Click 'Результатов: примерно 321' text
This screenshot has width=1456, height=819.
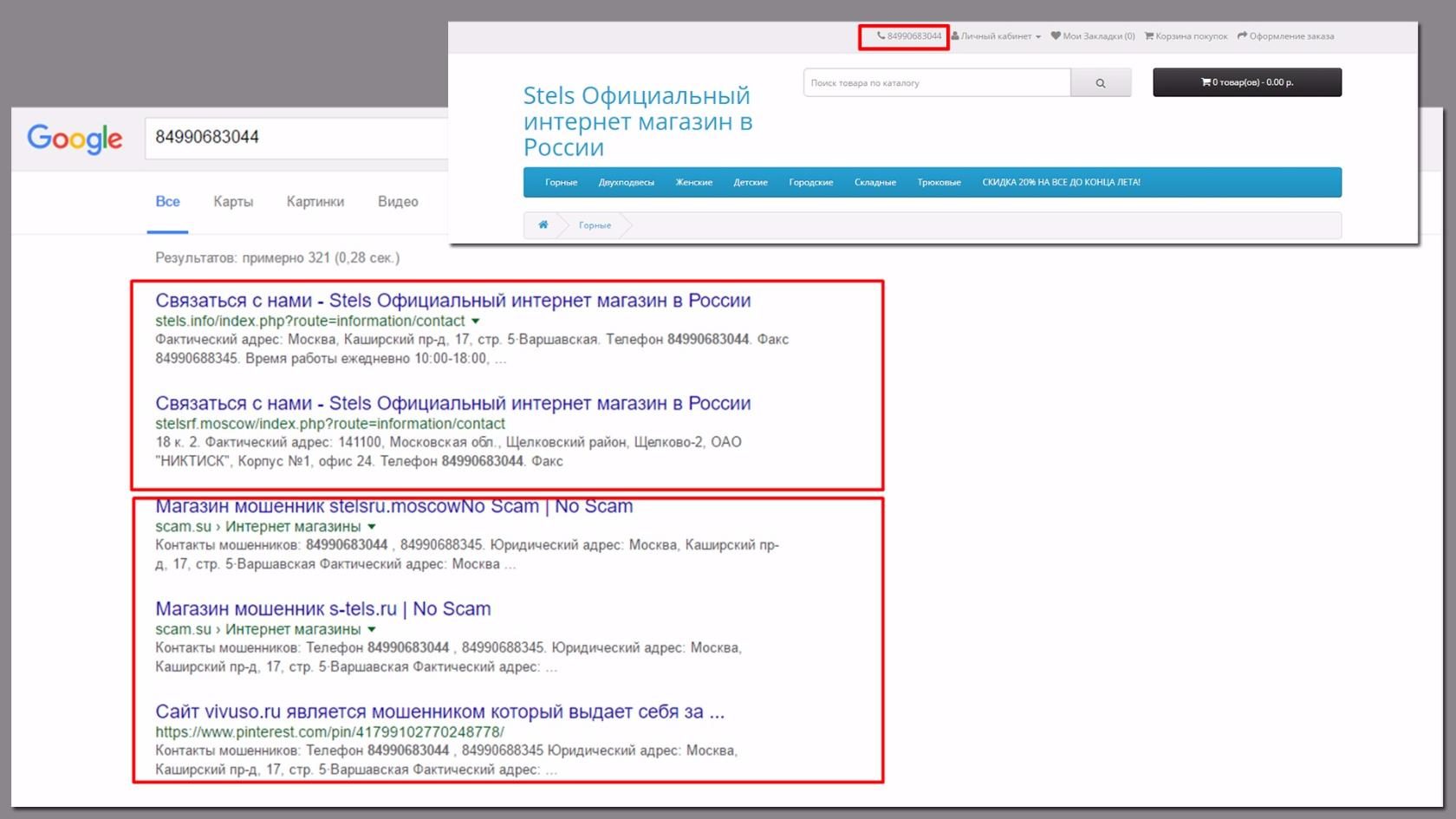(x=277, y=258)
